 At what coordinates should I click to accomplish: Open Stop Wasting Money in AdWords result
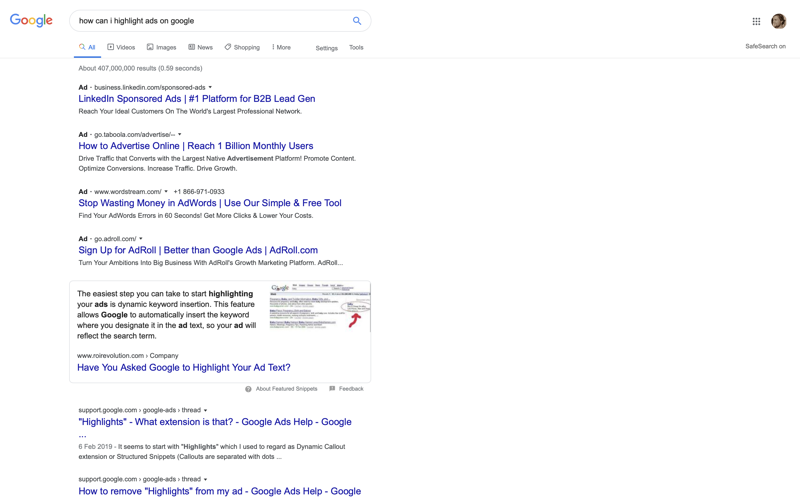click(x=210, y=203)
